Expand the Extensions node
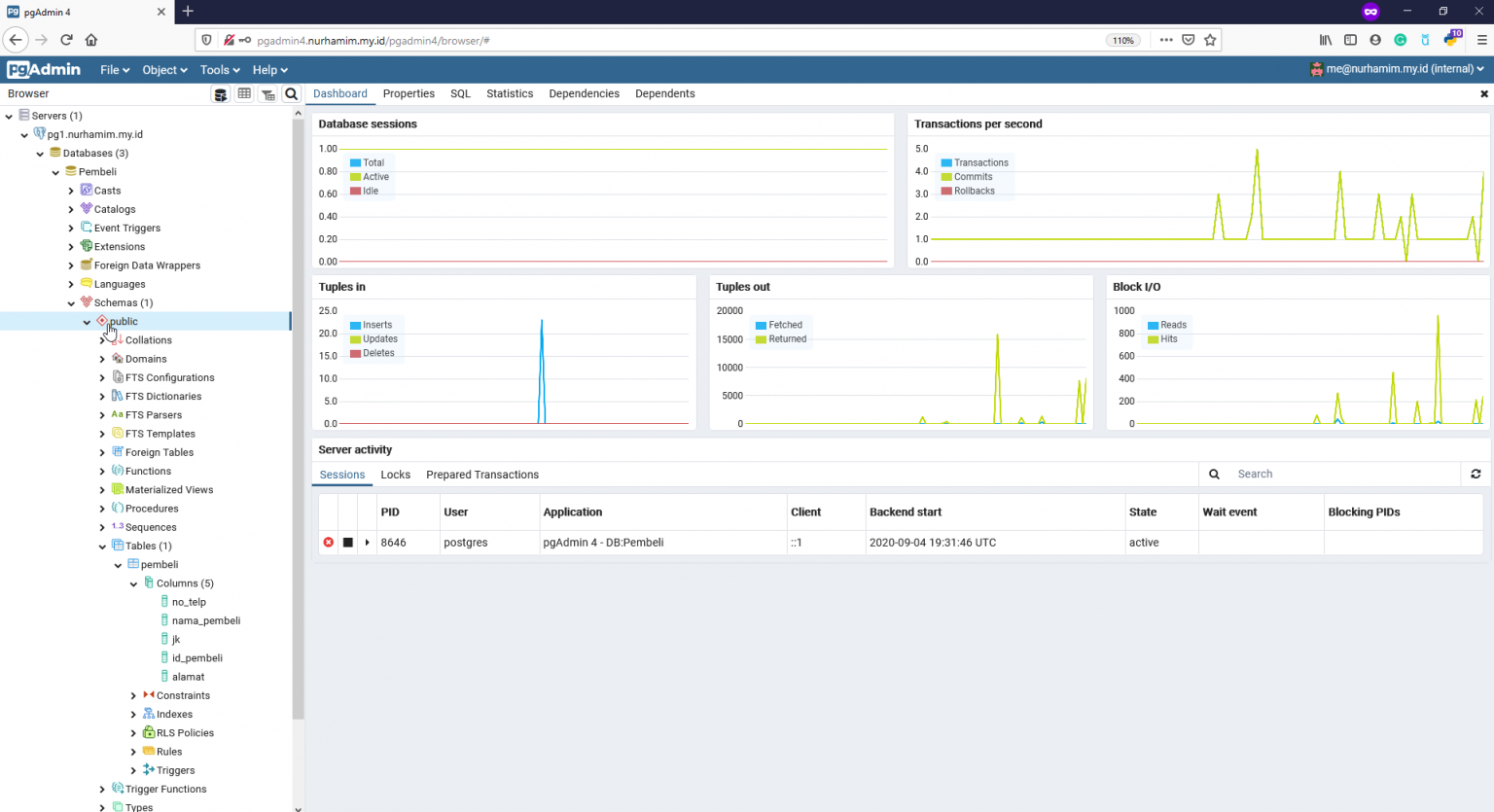This screenshot has height=812, width=1494. [71, 247]
